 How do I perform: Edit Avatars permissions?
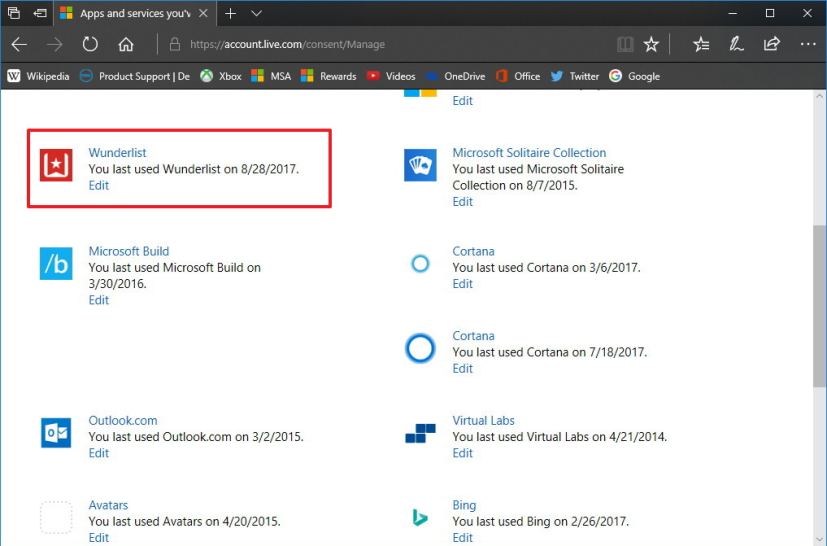pos(99,537)
